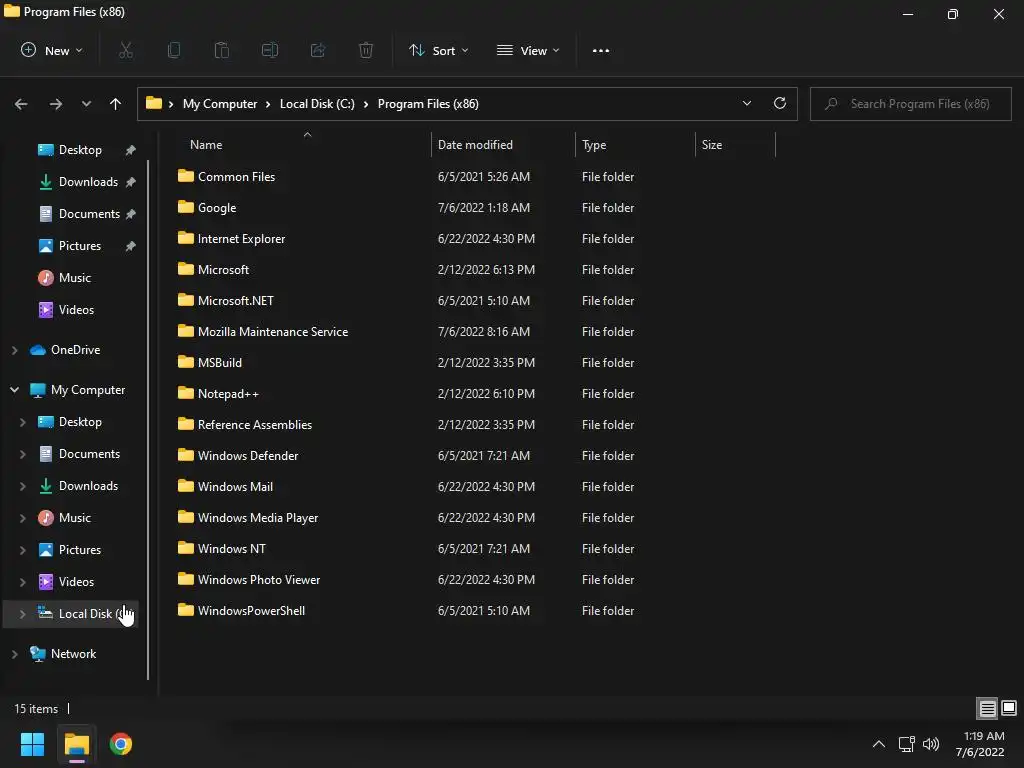Image resolution: width=1024 pixels, height=768 pixels.
Task: Select the Windows Mail folder
Action: (x=235, y=487)
